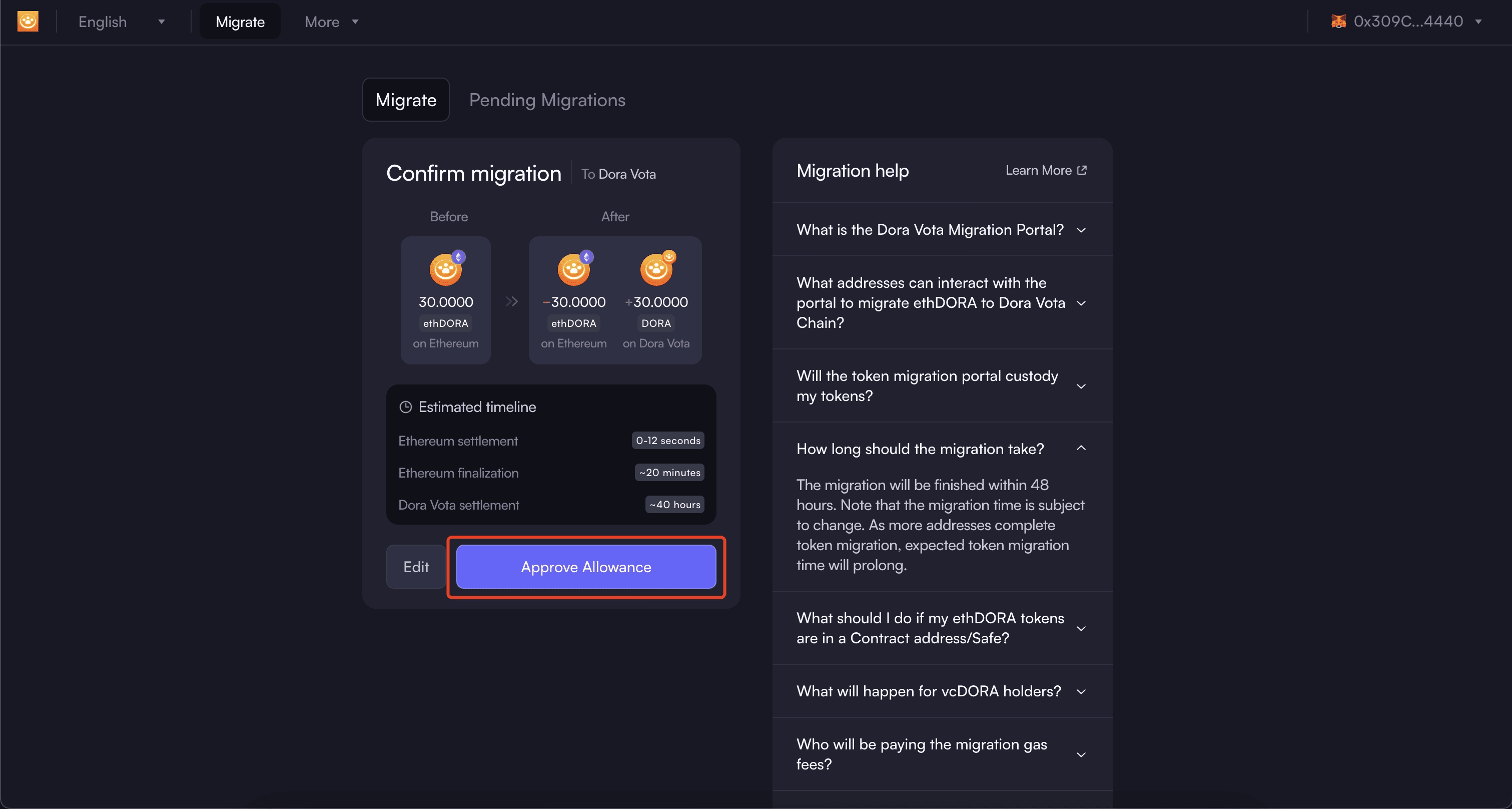Click the ethDORA coin icon under Before
Screen dimensions: 1512x809
[x=446, y=269]
